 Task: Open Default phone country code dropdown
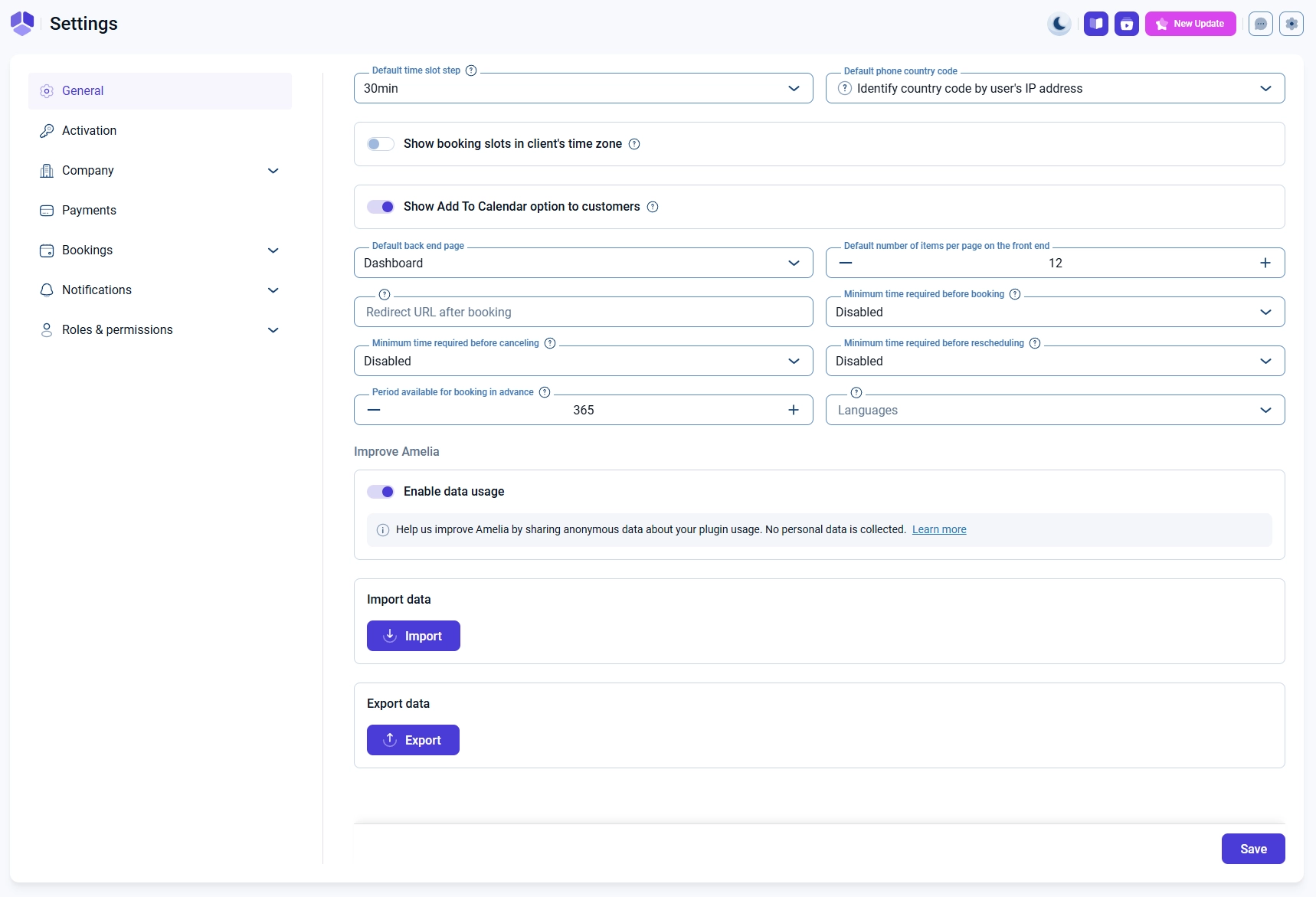(x=1056, y=88)
